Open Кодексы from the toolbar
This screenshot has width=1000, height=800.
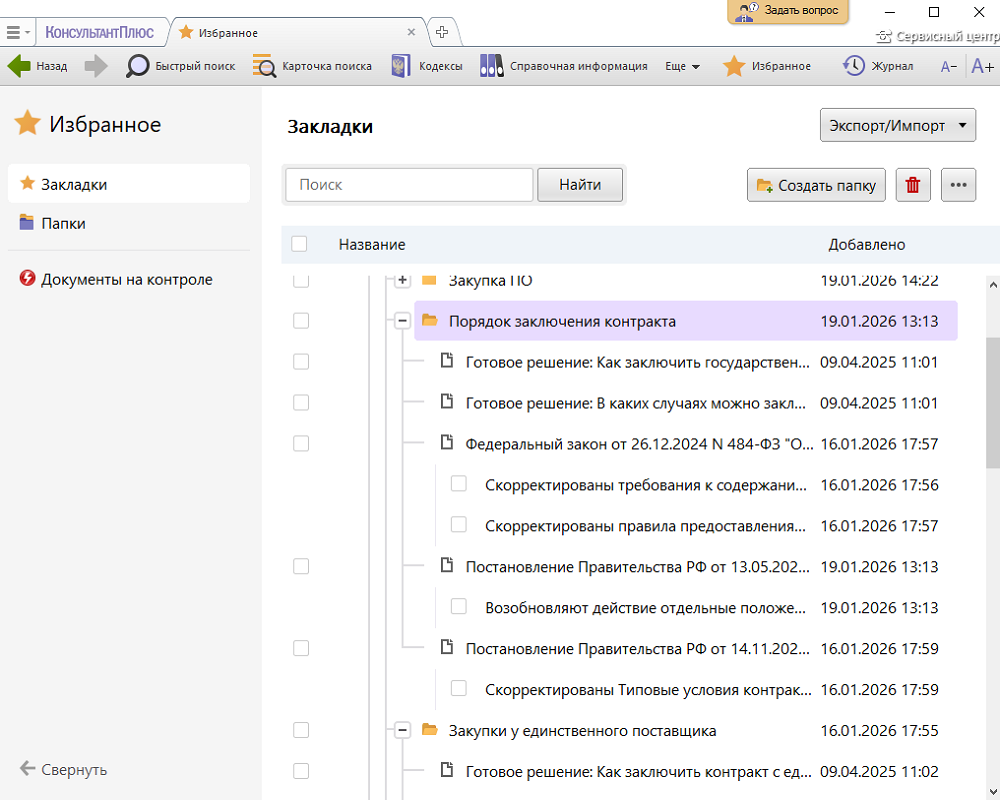pyautogui.click(x=401, y=66)
